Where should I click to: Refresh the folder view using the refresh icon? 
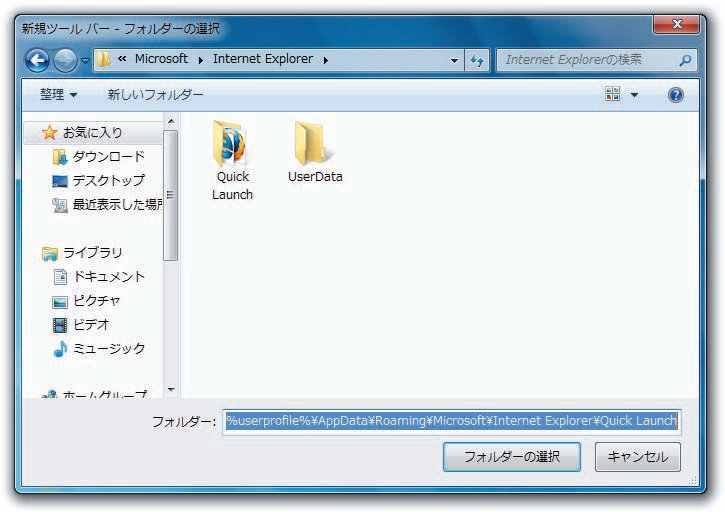[476, 61]
